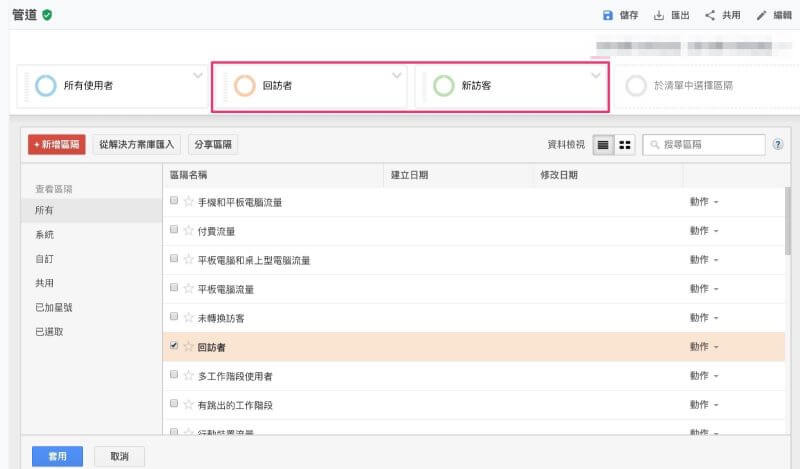Click the green verified shield icon
800x469 pixels.
[47, 15]
